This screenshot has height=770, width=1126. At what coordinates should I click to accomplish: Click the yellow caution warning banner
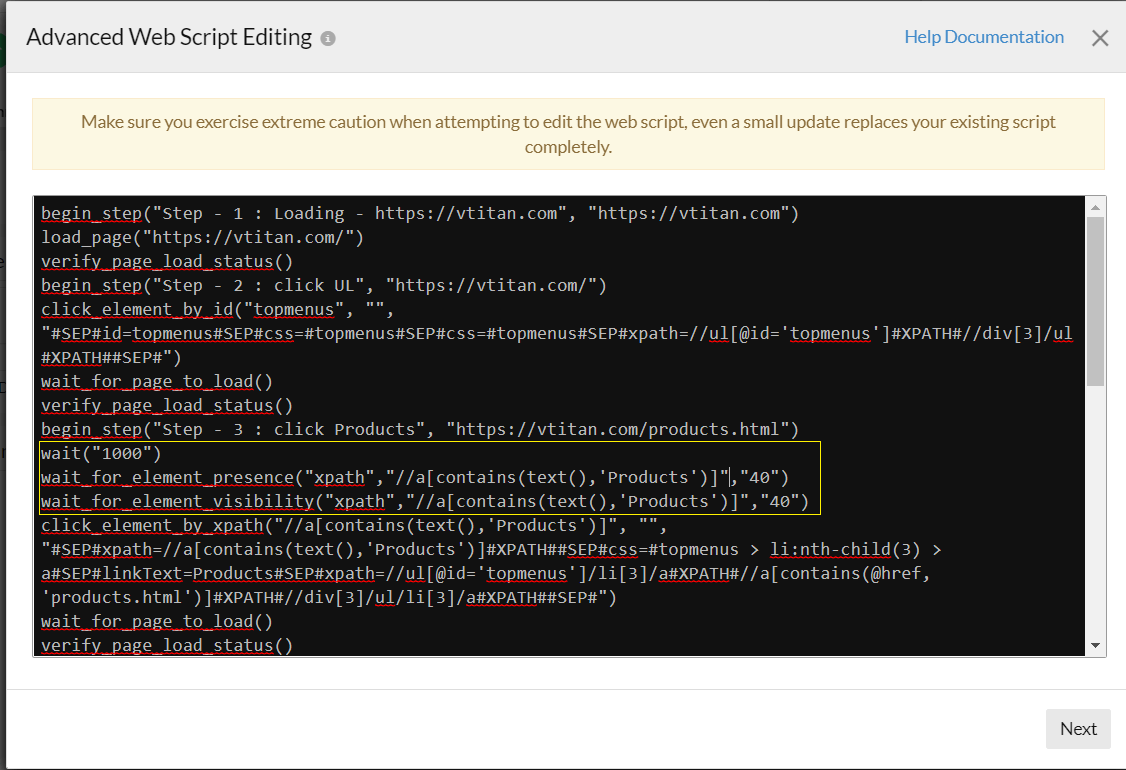pyautogui.click(x=568, y=134)
